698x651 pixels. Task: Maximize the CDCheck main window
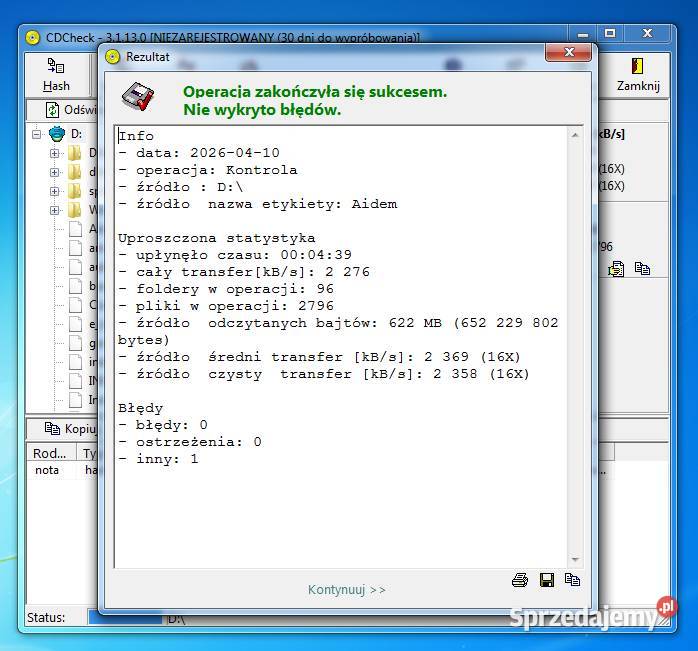[610, 34]
